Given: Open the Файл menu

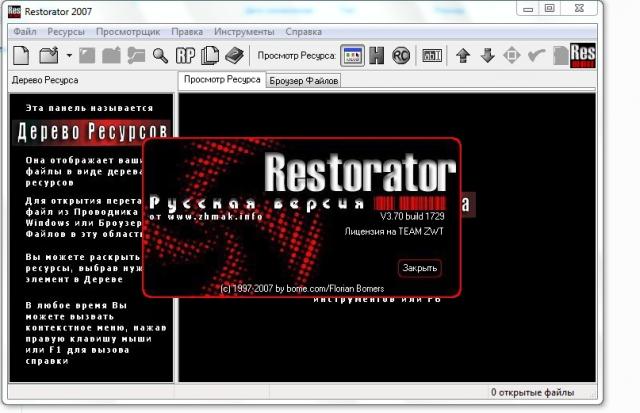Looking at the screenshot, I should pos(25,32).
